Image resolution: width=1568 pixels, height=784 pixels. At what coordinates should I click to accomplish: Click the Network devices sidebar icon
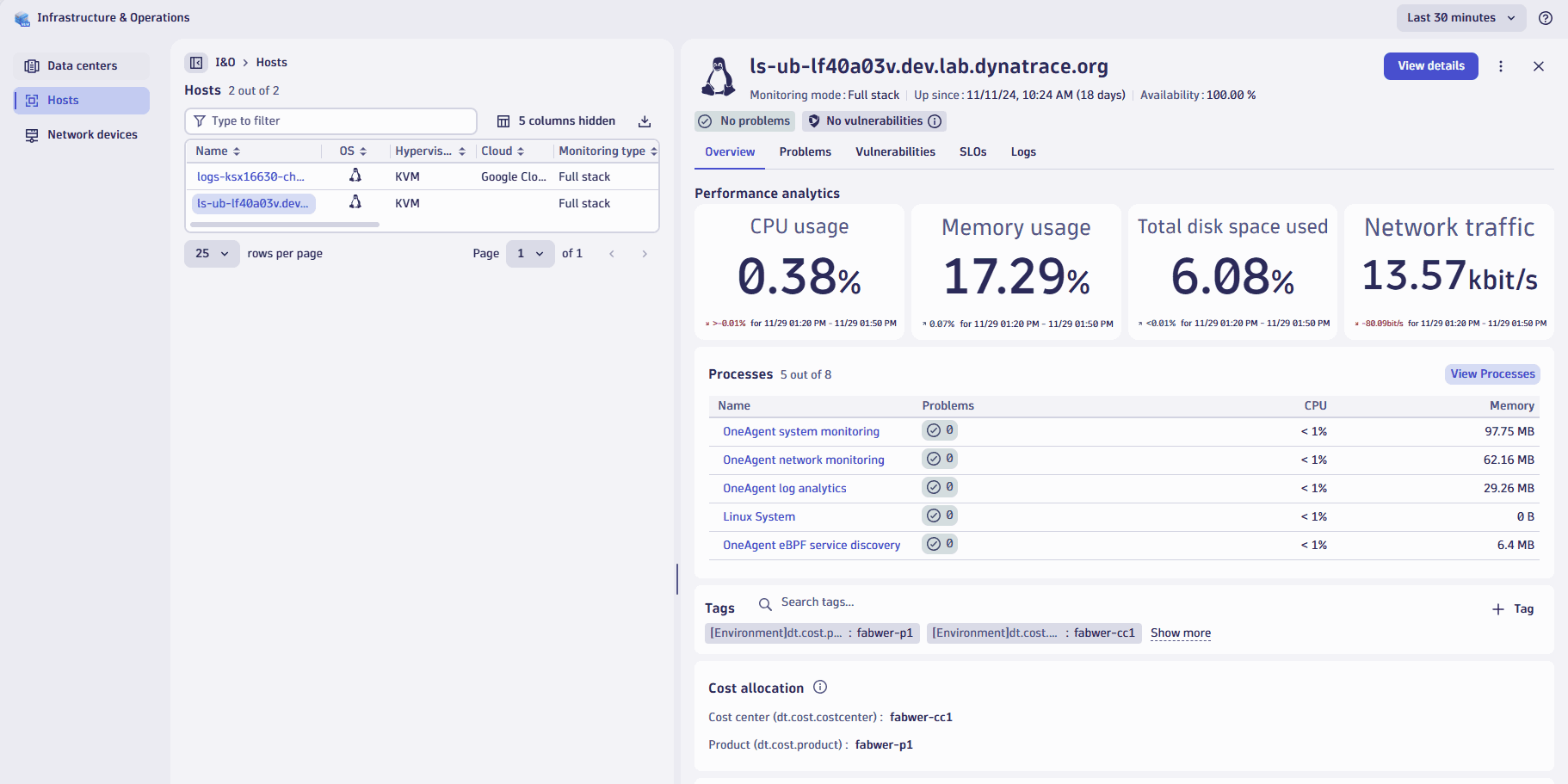32,135
